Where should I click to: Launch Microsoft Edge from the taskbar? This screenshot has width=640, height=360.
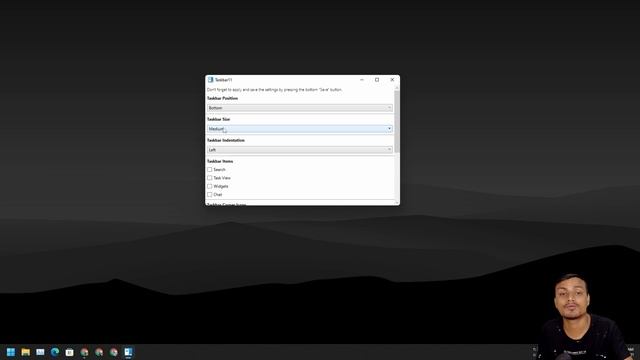[x=55, y=352]
